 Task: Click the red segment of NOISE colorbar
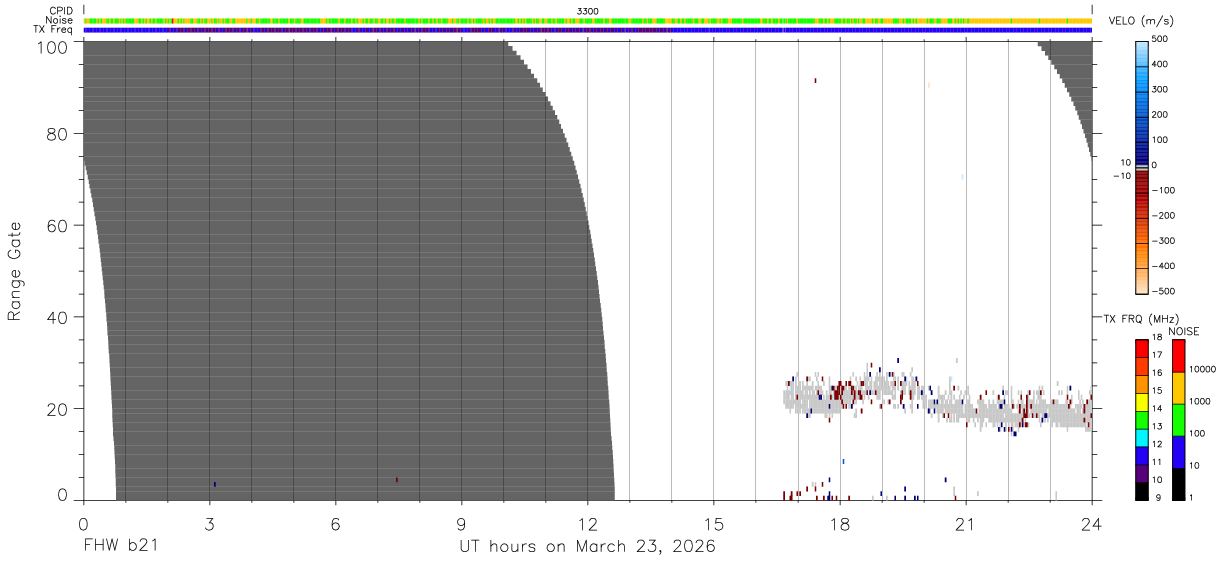pyautogui.click(x=1178, y=355)
